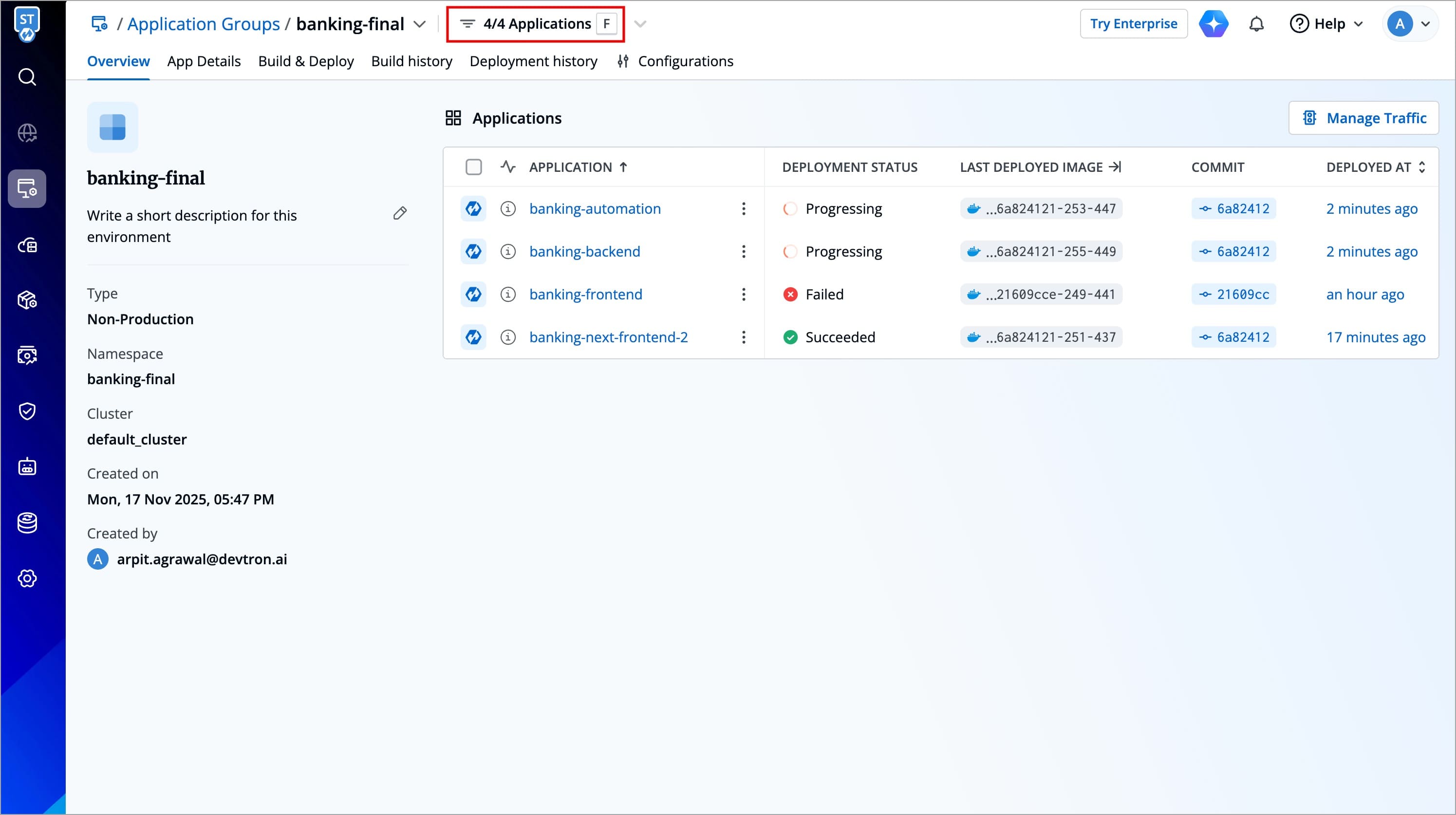This screenshot has width=1456, height=815.
Task: Switch to the Build & Deploy tab
Action: [306, 61]
